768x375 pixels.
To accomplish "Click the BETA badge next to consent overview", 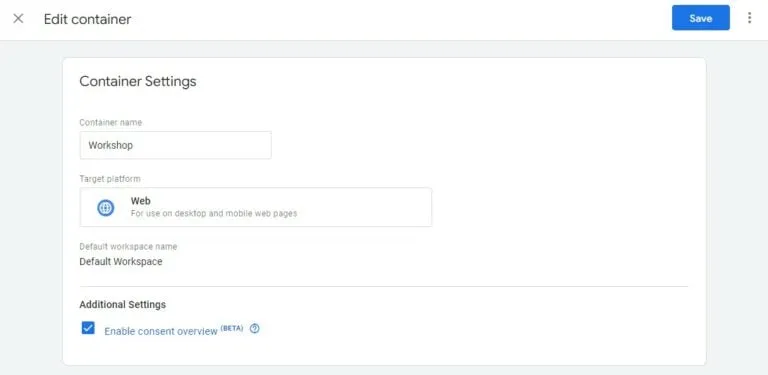I will coord(232,328).
